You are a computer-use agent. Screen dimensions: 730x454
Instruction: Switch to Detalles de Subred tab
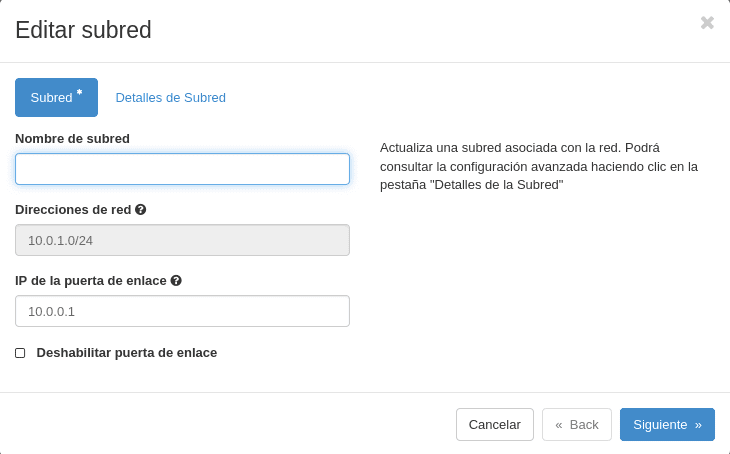coord(170,98)
